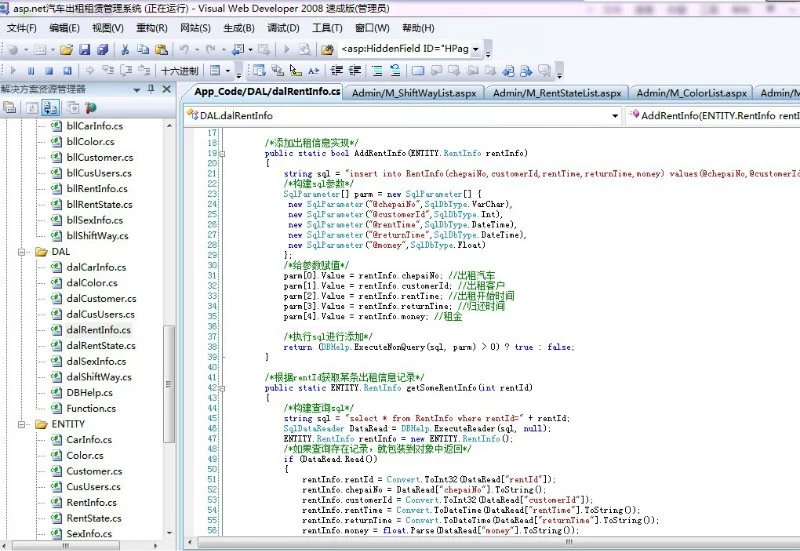This screenshot has width=800, height=551.
Task: Click the Display Object Member List icon
Action: [259, 70]
